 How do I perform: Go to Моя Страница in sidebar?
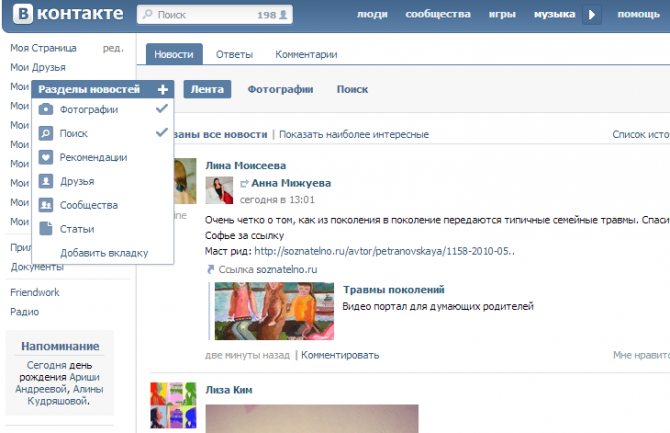click(x=43, y=48)
